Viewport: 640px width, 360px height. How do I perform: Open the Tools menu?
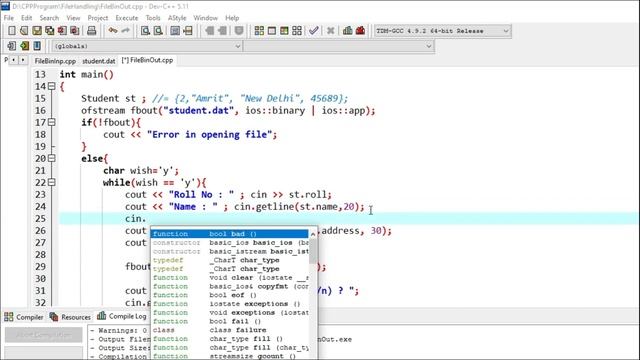153,18
